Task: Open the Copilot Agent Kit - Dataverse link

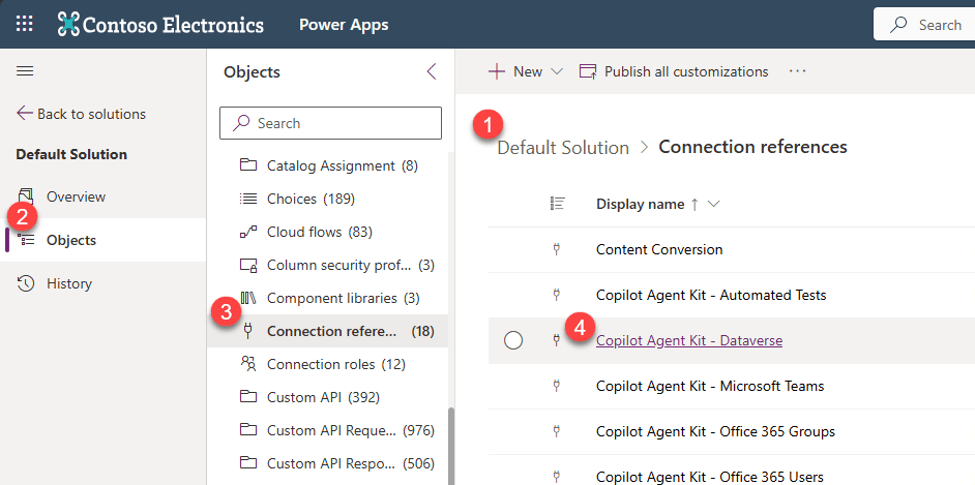Action: pos(689,340)
